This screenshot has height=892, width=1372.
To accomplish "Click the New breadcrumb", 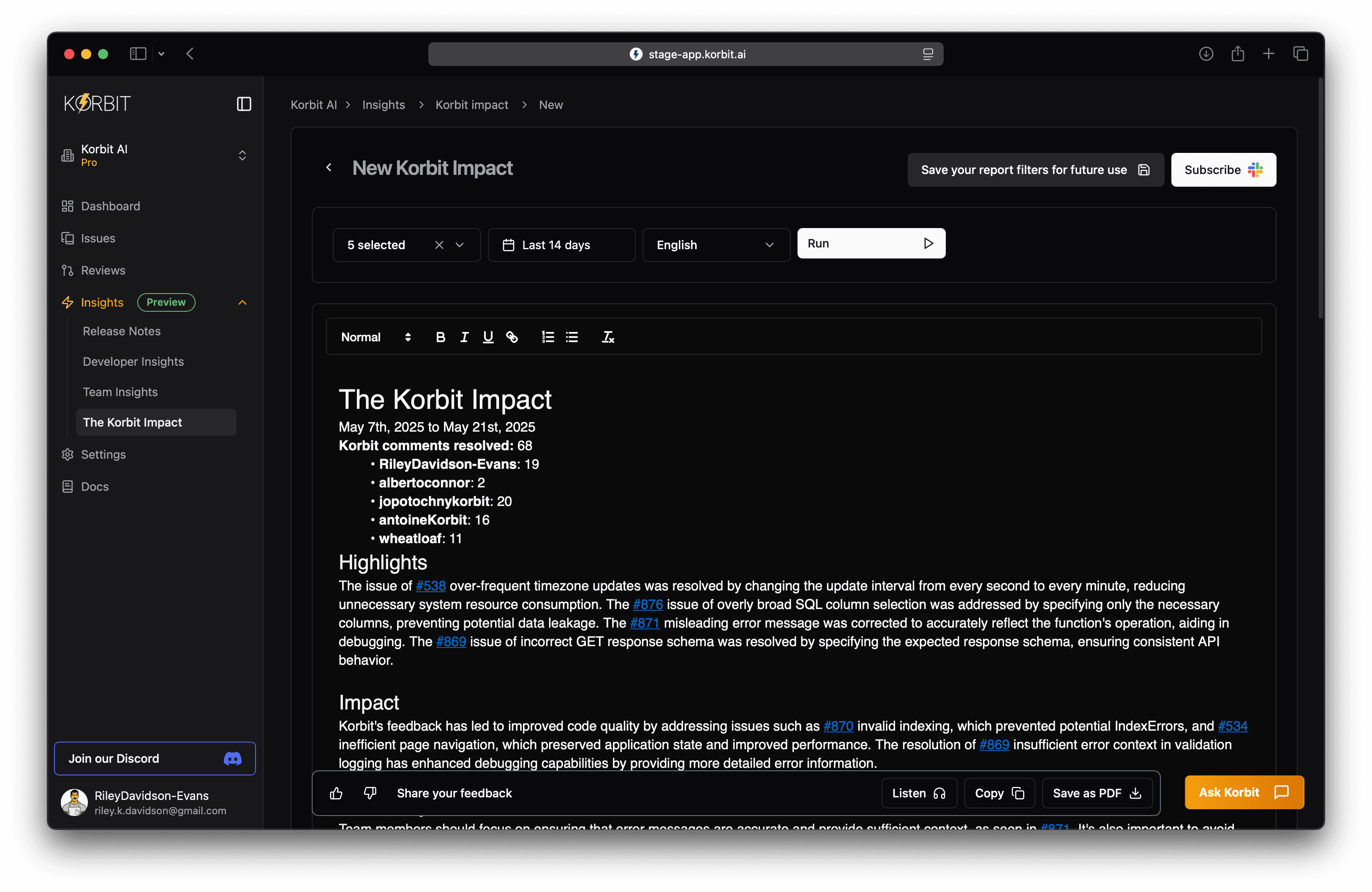I will (550, 105).
